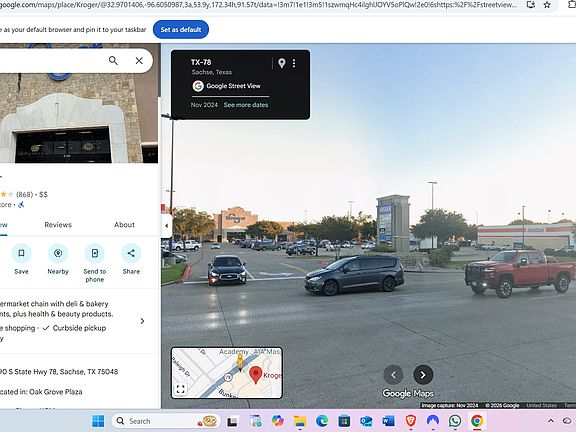This screenshot has height=432, width=576.
Task: Click See more dates link
Action: click(246, 105)
